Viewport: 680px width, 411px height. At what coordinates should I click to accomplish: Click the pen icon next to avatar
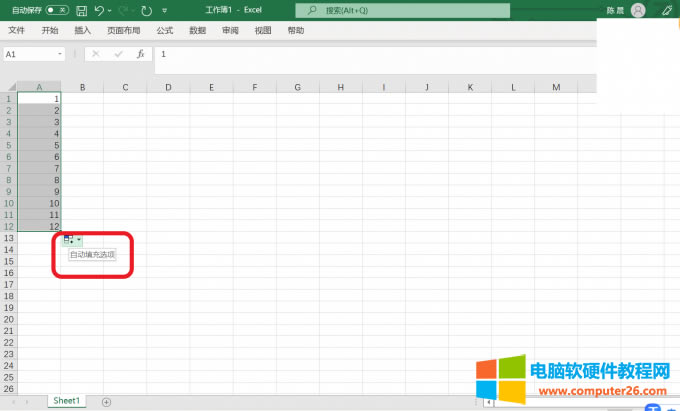coord(667,10)
